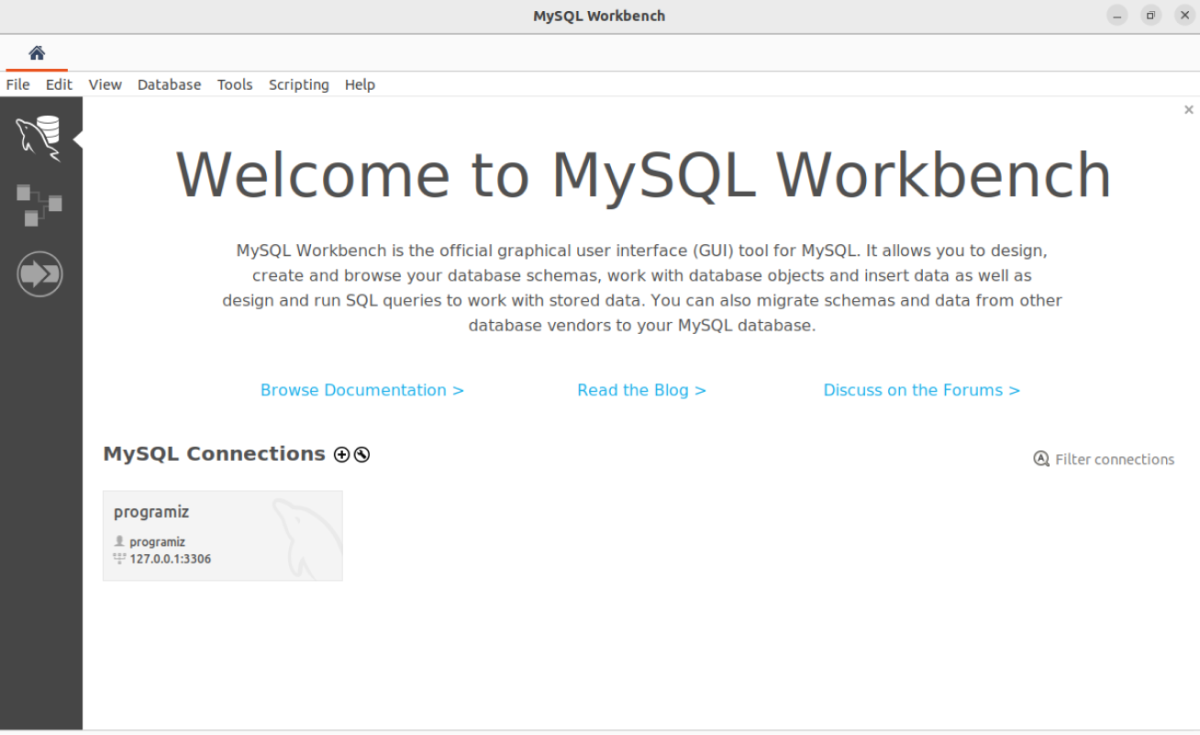Activate the Filter connections search icon
Viewport: 1200px width, 735px height.
1039,459
